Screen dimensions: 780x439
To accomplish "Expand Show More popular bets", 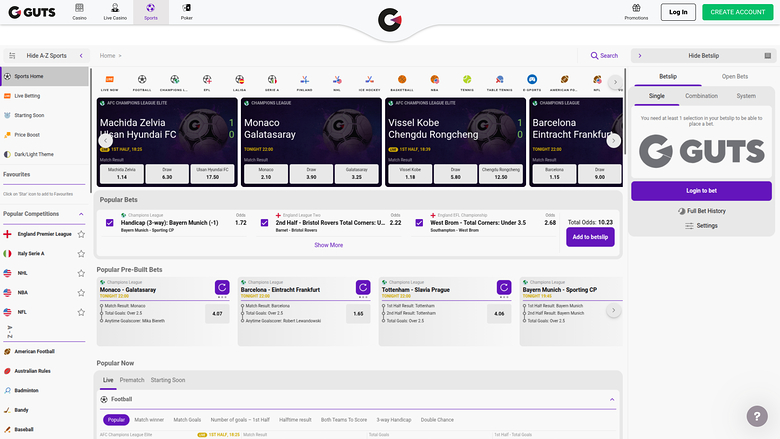I will point(328,244).
